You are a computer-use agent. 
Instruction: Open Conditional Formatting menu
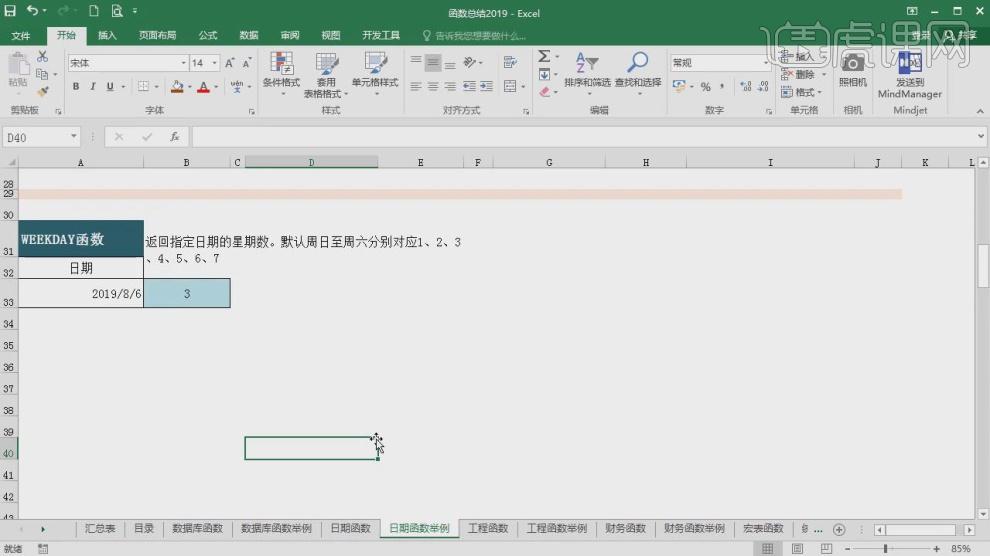coord(282,74)
